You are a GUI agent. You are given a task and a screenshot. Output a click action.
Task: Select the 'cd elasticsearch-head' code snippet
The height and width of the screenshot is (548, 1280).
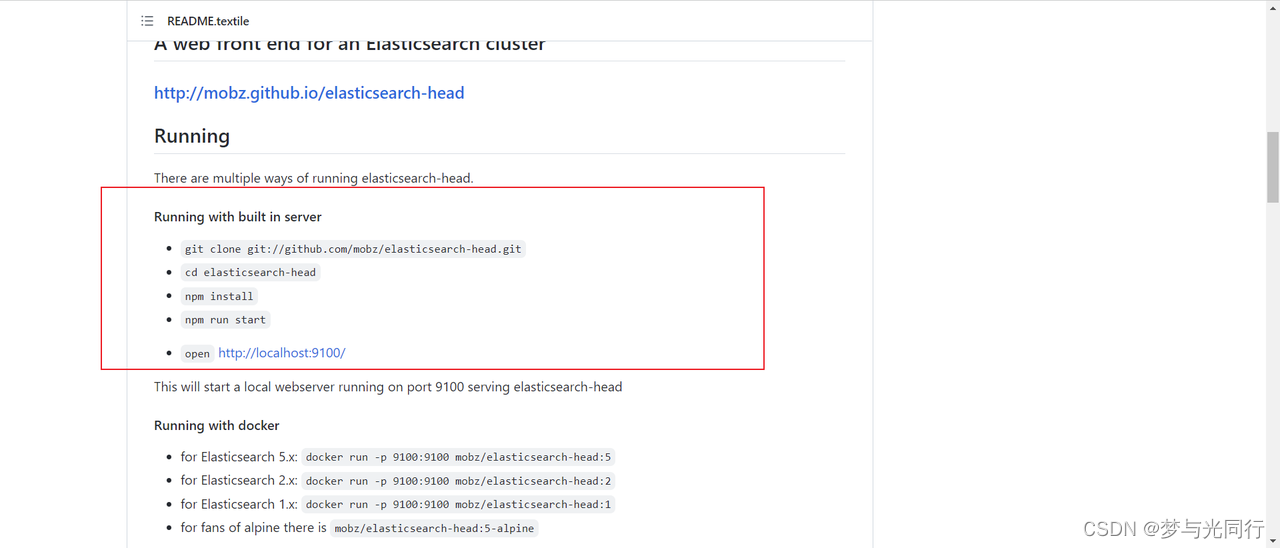point(250,272)
